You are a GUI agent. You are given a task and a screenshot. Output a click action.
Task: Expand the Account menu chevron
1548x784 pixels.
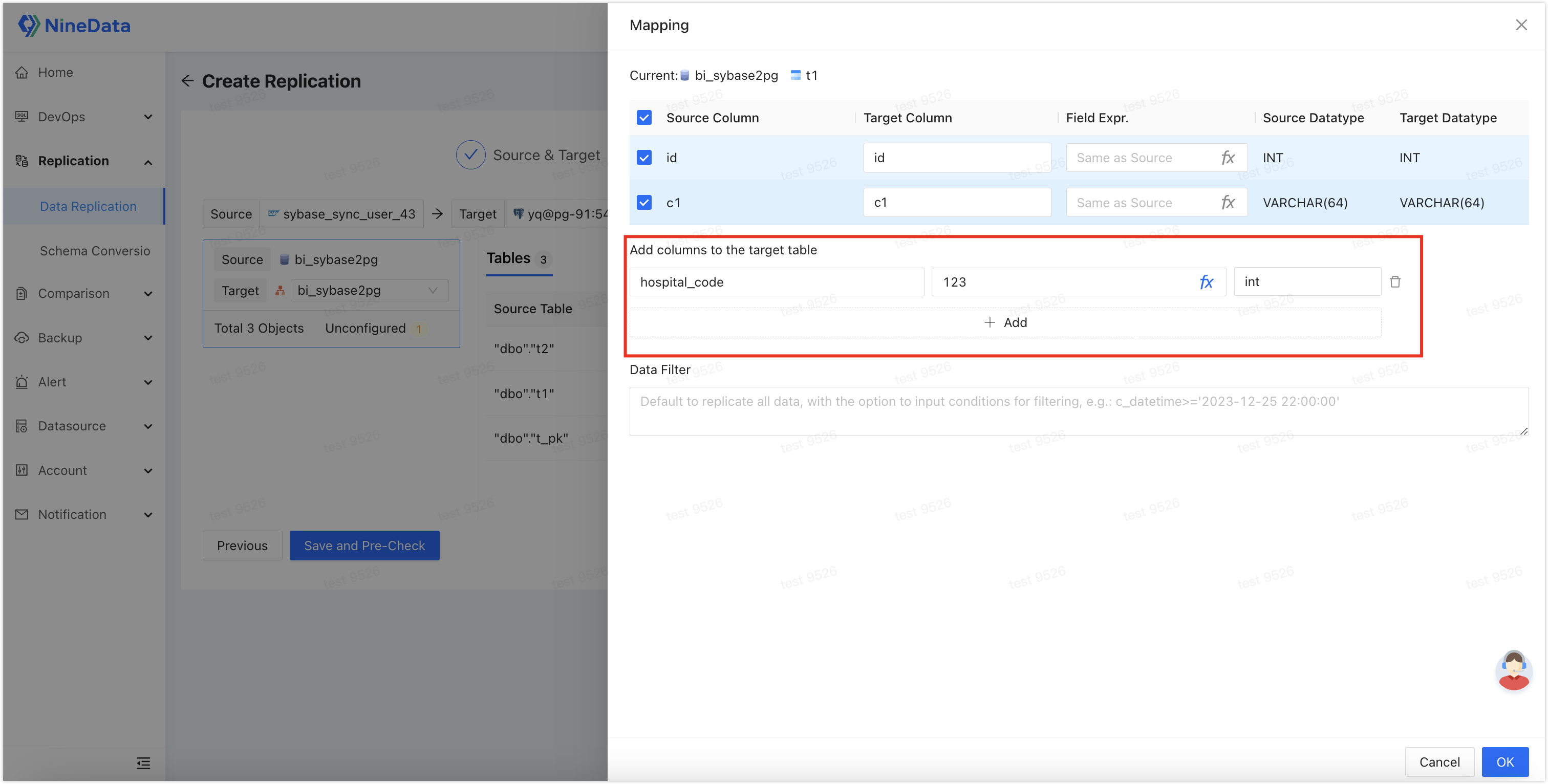click(148, 471)
